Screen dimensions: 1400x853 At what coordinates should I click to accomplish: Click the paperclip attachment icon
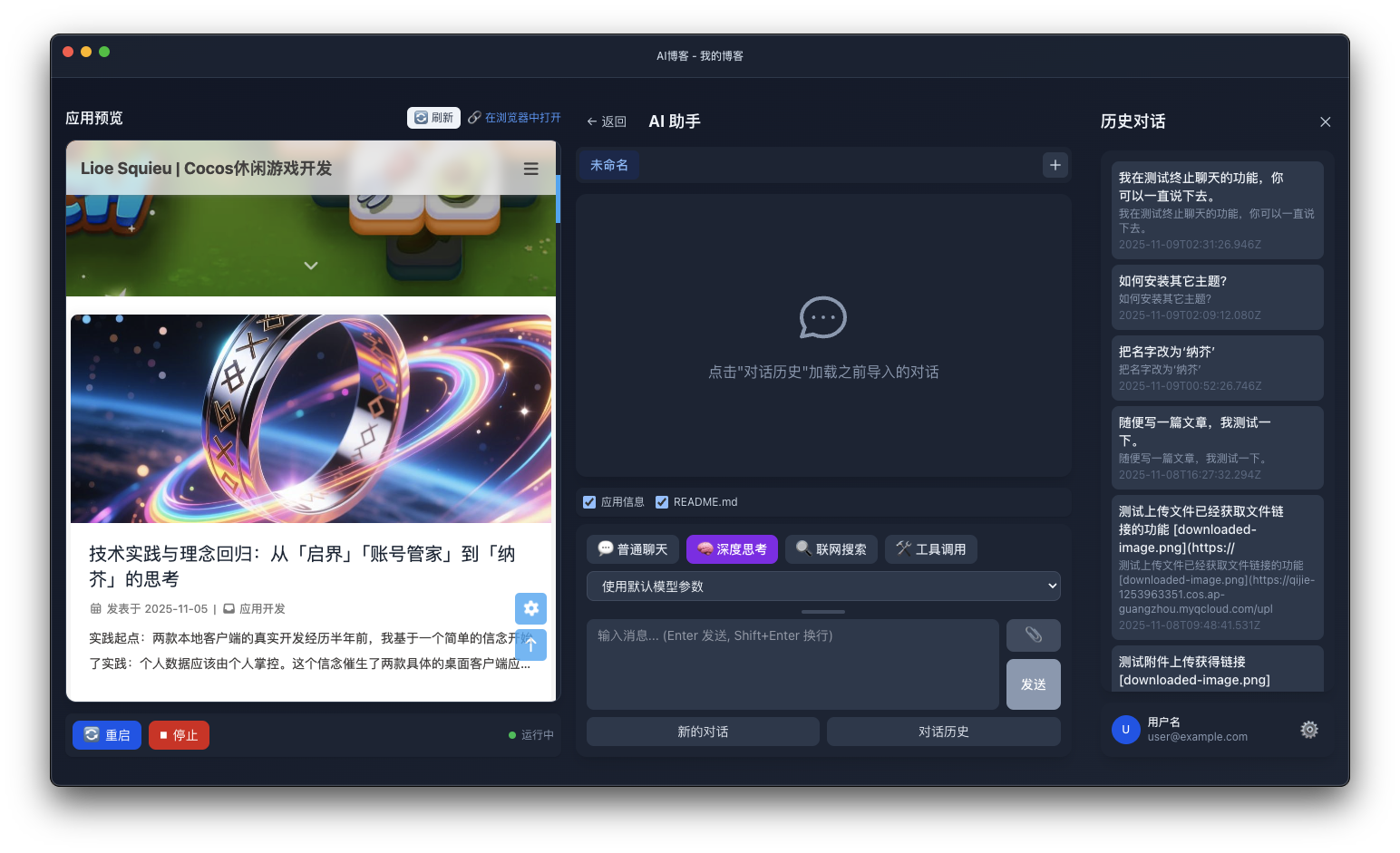1033,635
